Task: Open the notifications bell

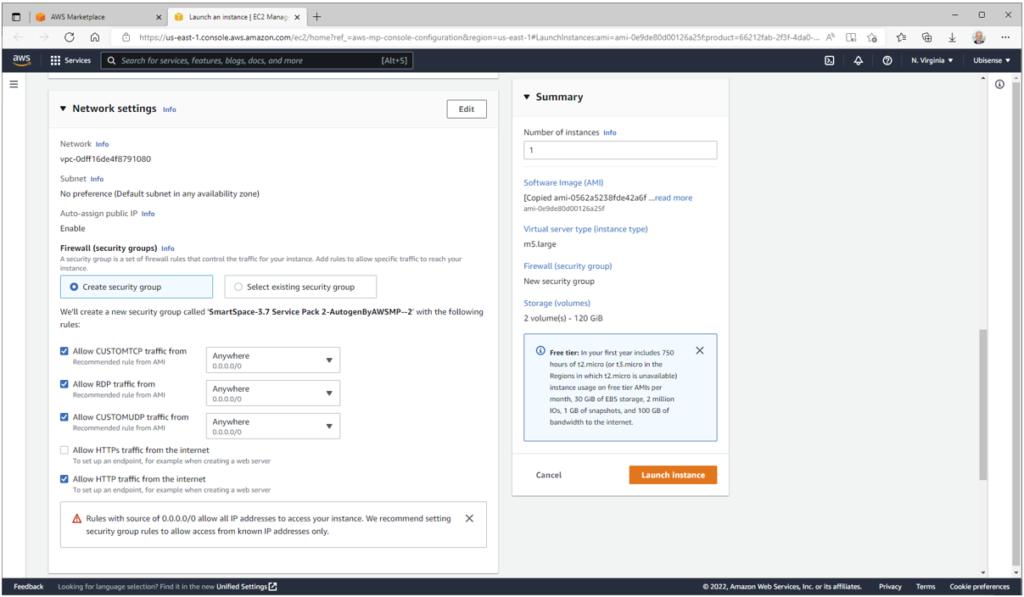Action: 858,60
